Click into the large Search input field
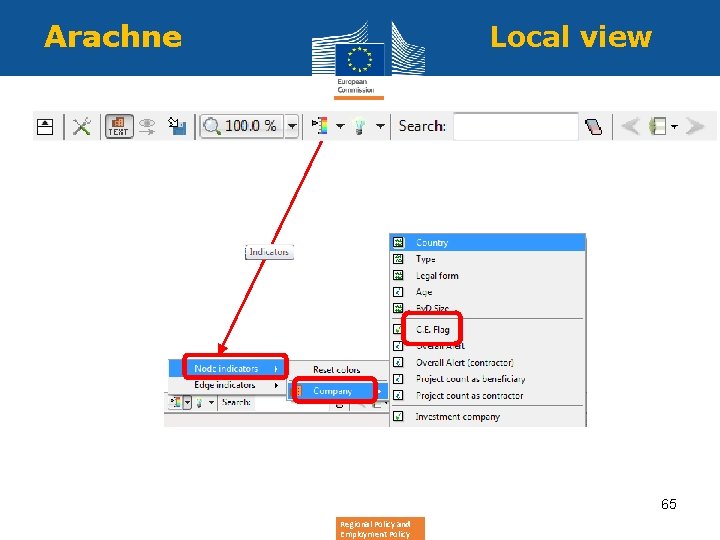 (516, 126)
